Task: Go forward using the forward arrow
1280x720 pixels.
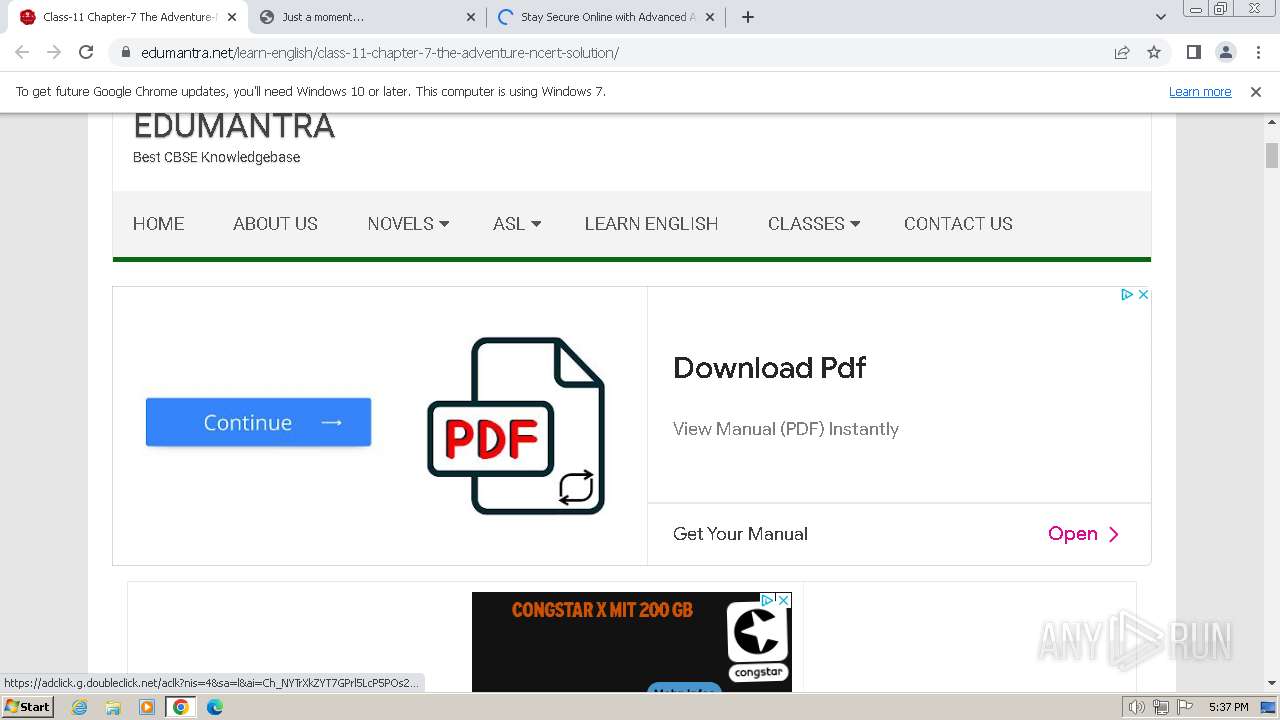Action: [x=54, y=52]
